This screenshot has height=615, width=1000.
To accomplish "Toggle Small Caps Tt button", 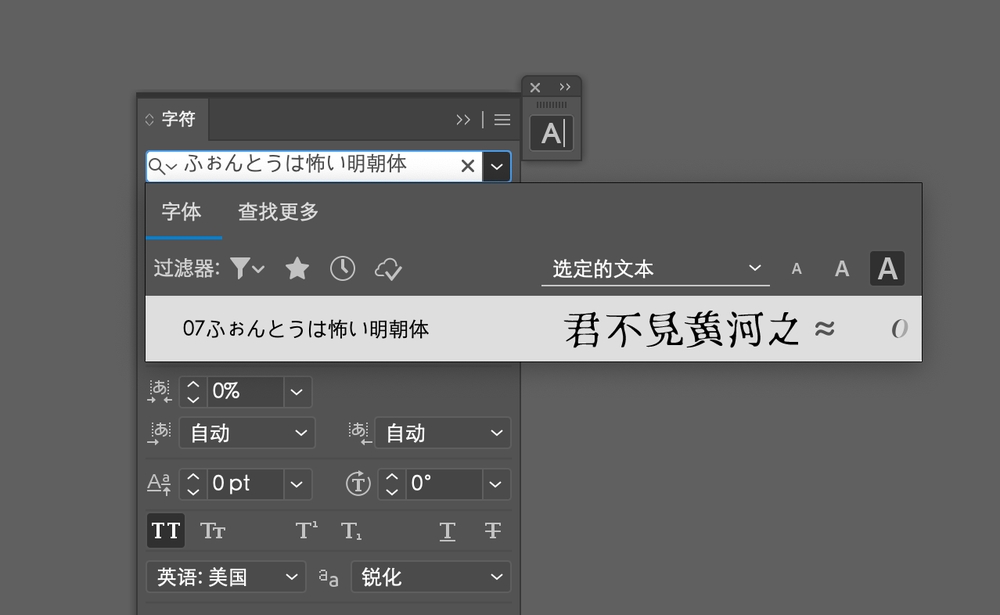I will tap(212, 530).
